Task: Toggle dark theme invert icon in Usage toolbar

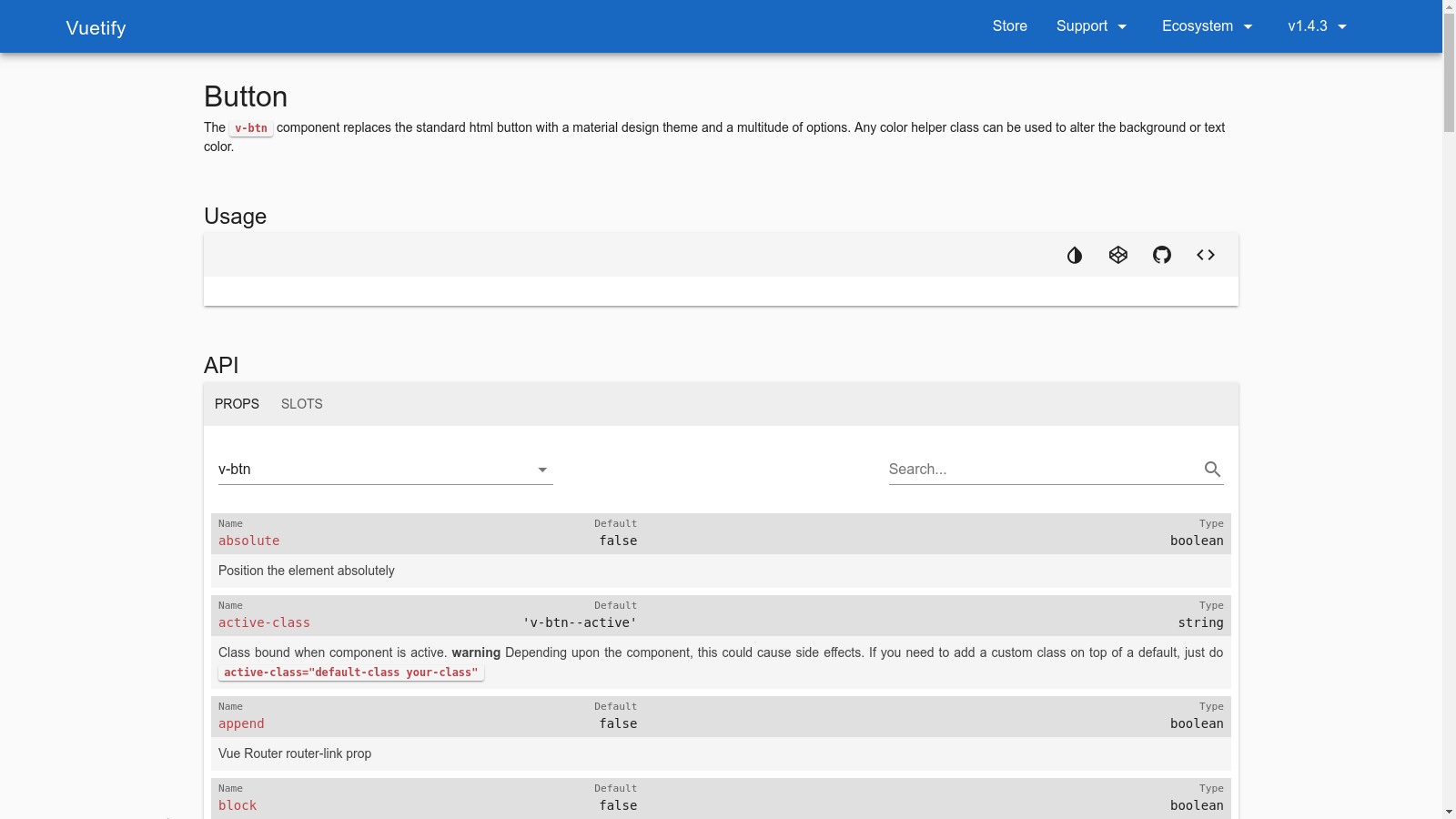Action: click(x=1075, y=255)
